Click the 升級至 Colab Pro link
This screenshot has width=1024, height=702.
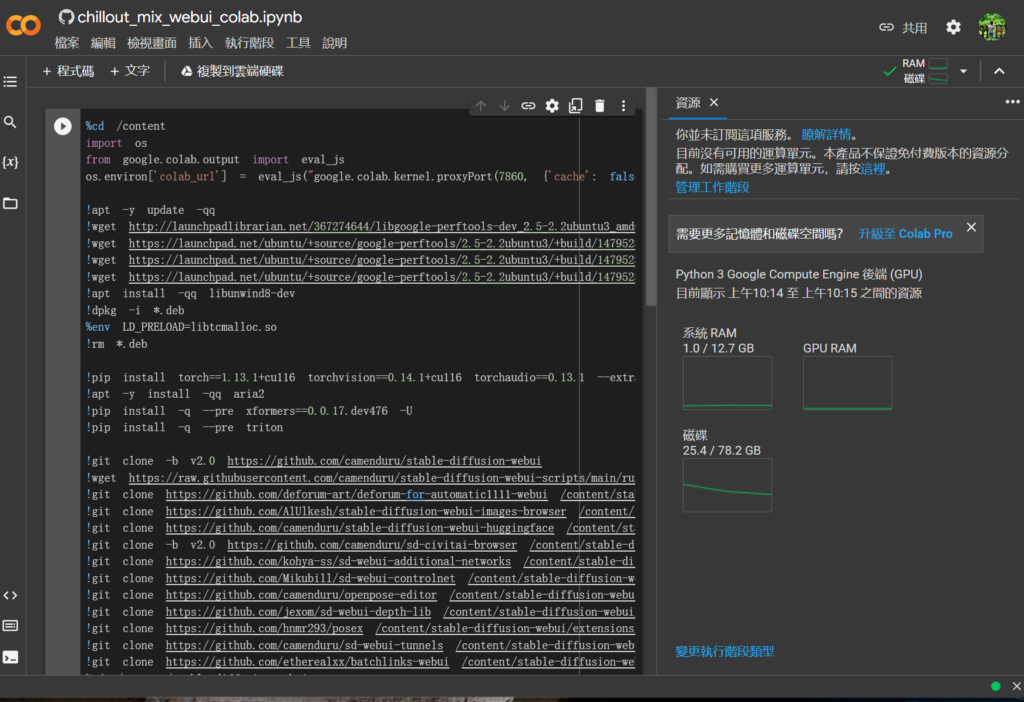(905, 233)
